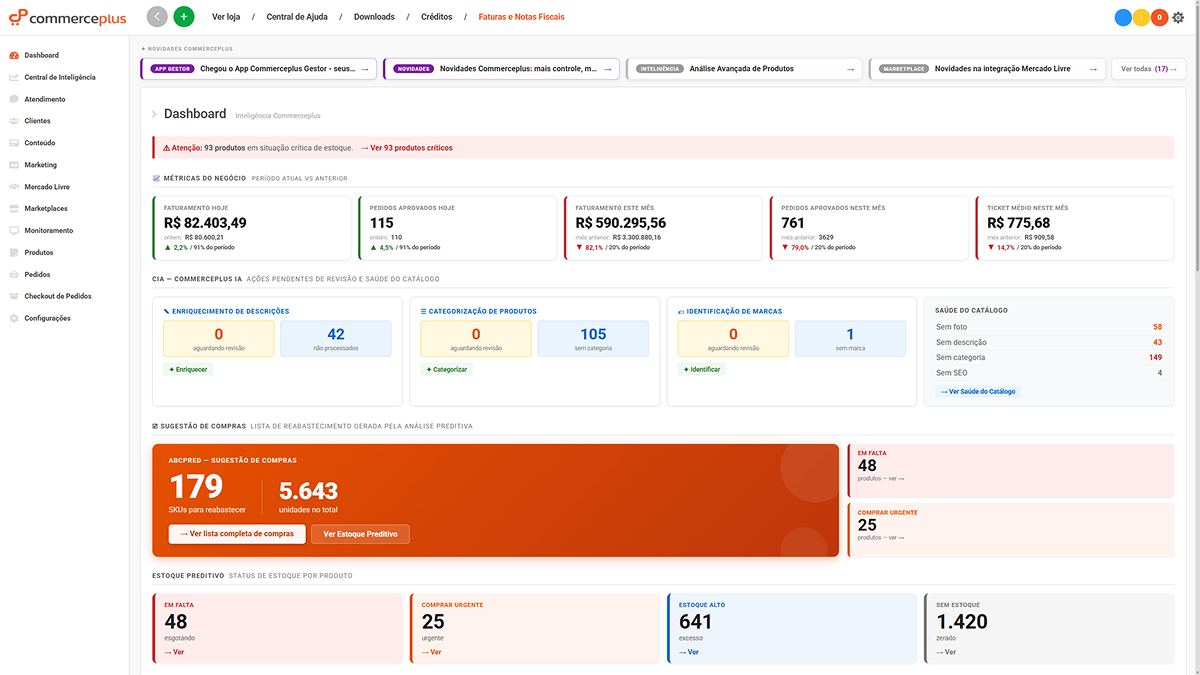
Task: Click the Categorizar button
Action: (x=446, y=369)
